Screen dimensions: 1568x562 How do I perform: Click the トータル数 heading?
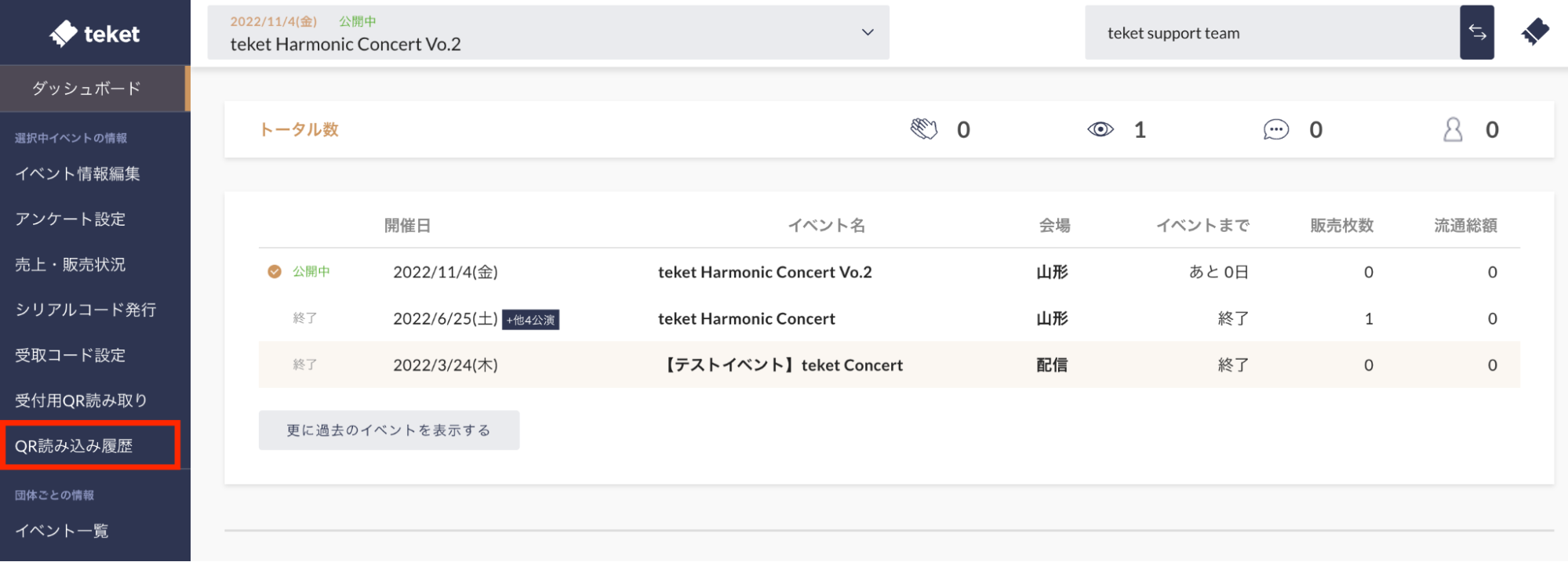299,129
